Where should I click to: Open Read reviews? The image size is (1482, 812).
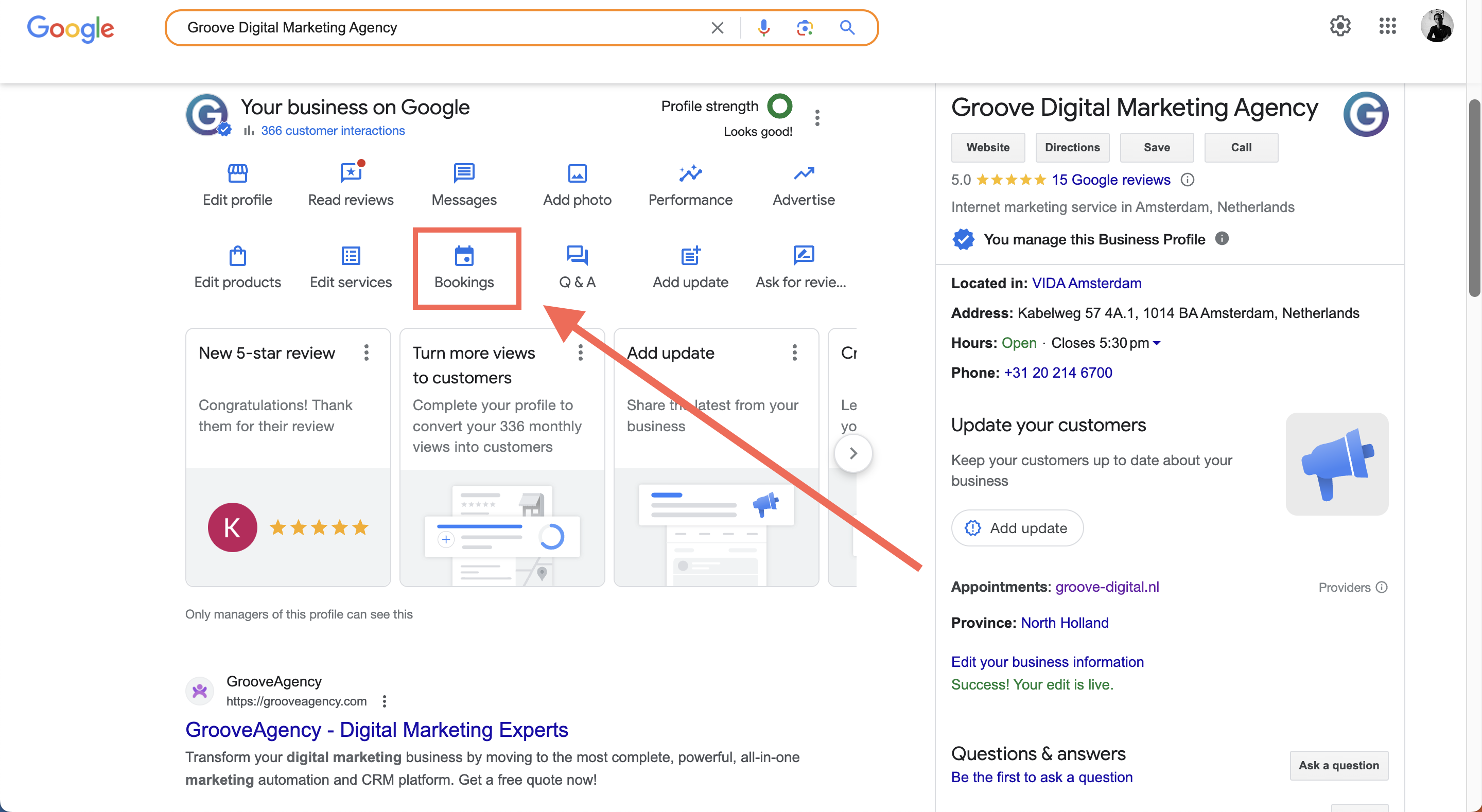[351, 185]
